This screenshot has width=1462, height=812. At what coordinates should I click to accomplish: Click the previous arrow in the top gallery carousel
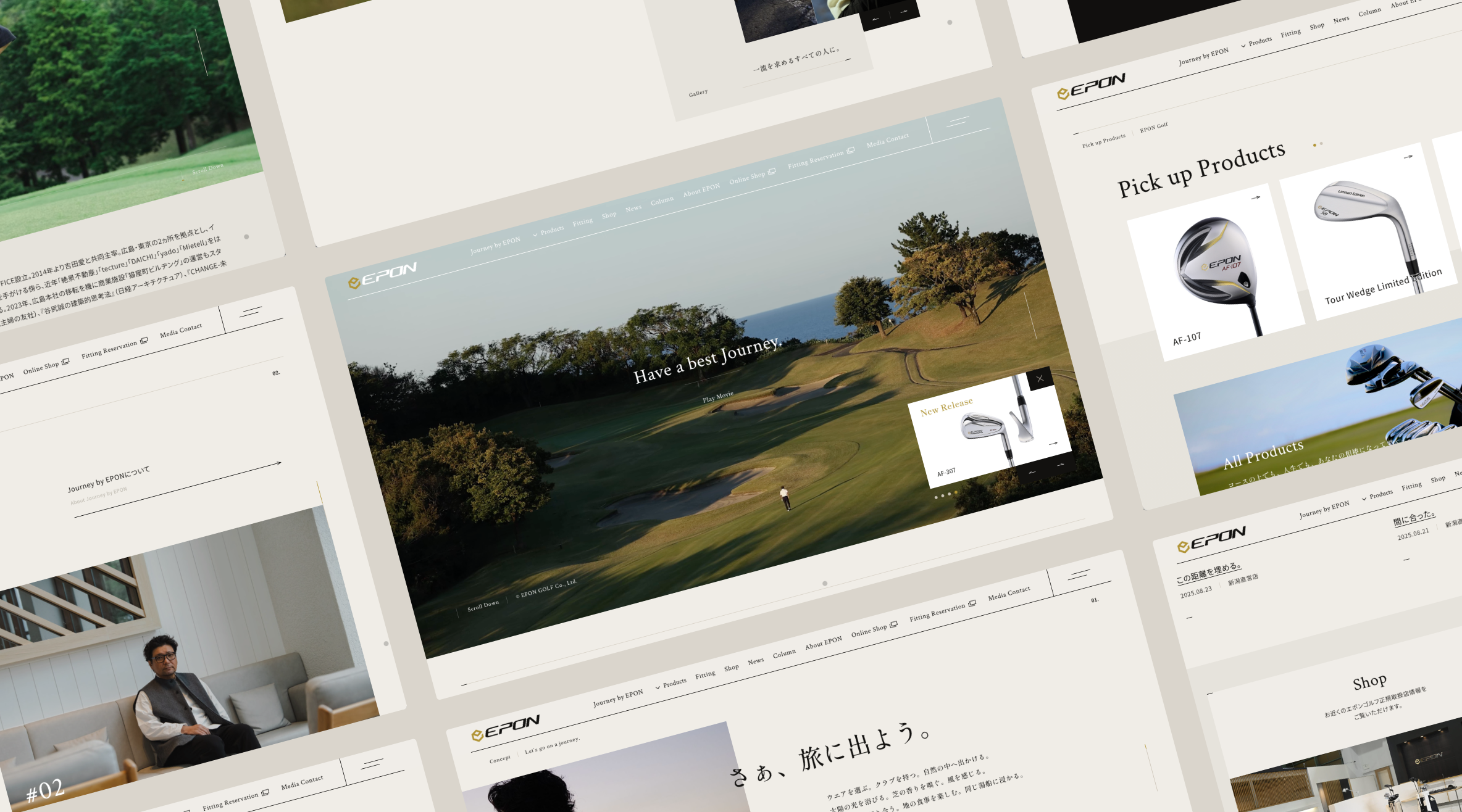pos(875,19)
